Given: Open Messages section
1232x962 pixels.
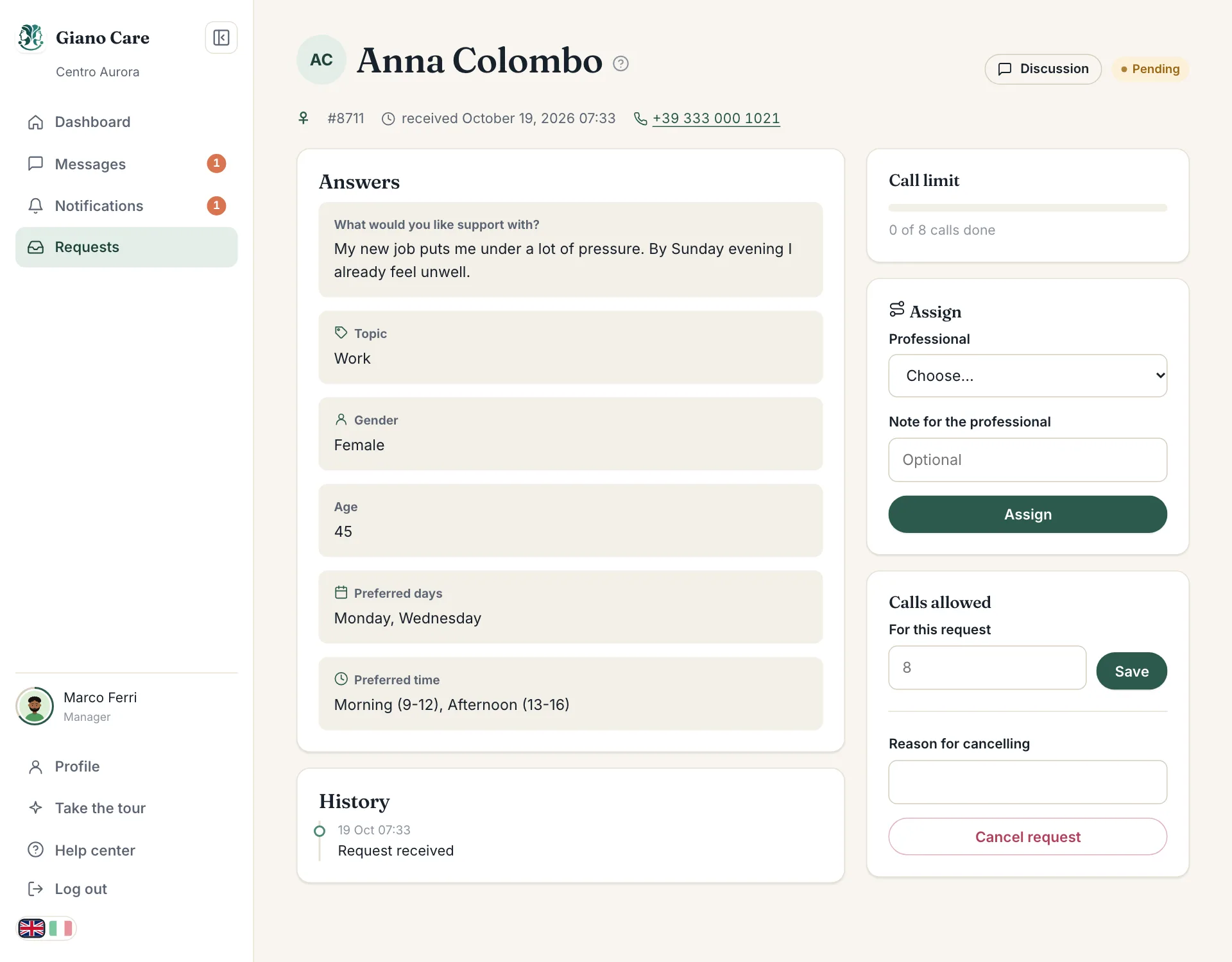Looking at the screenshot, I should (x=126, y=164).
